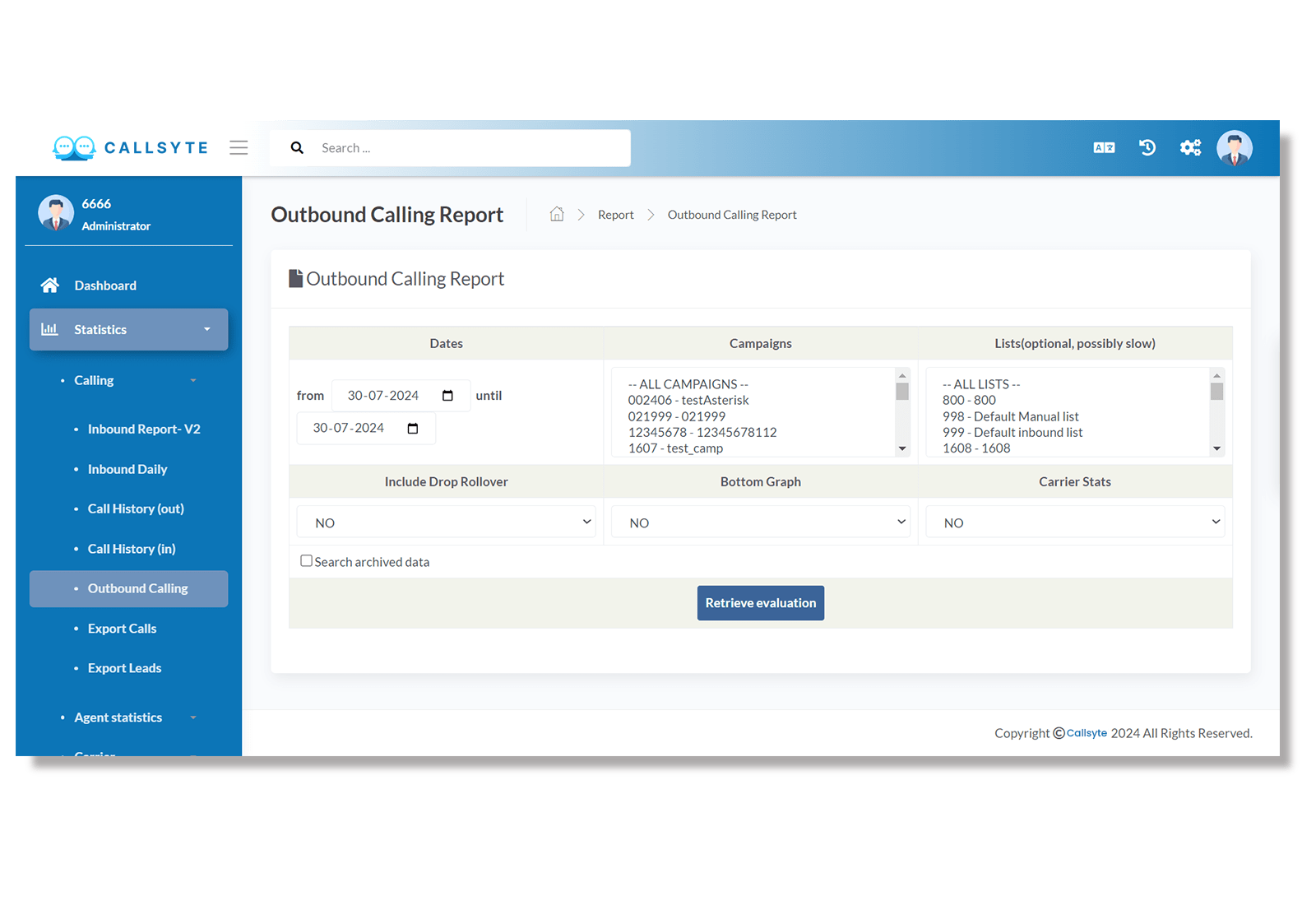
Task: Open the Bottom Graph dropdown
Action: (x=760, y=522)
